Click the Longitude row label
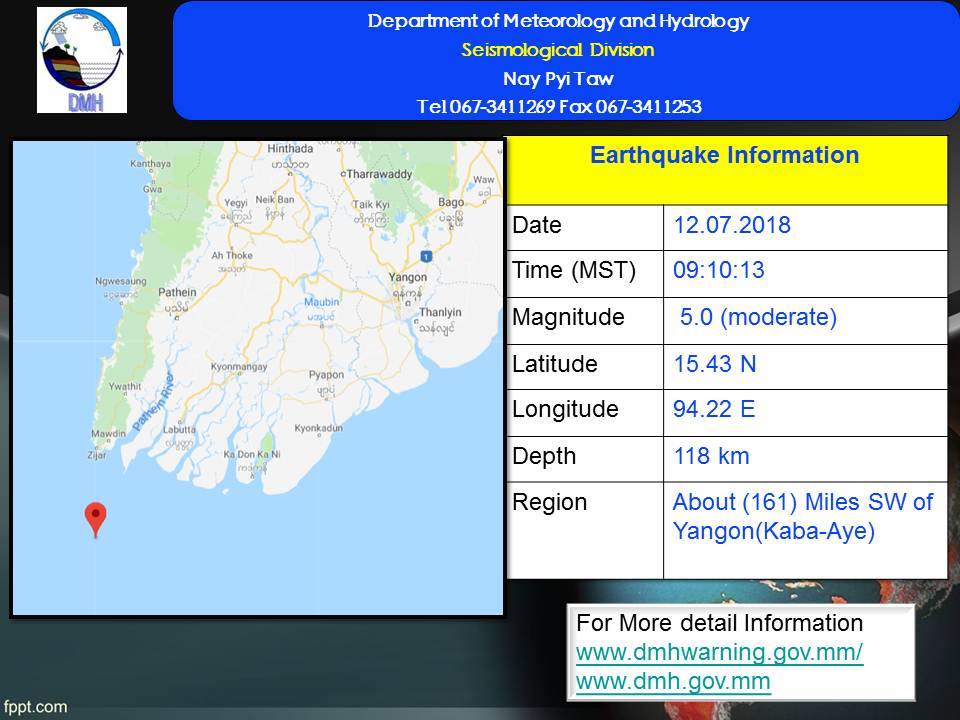Viewport: 960px width, 720px height. pyautogui.click(x=565, y=410)
